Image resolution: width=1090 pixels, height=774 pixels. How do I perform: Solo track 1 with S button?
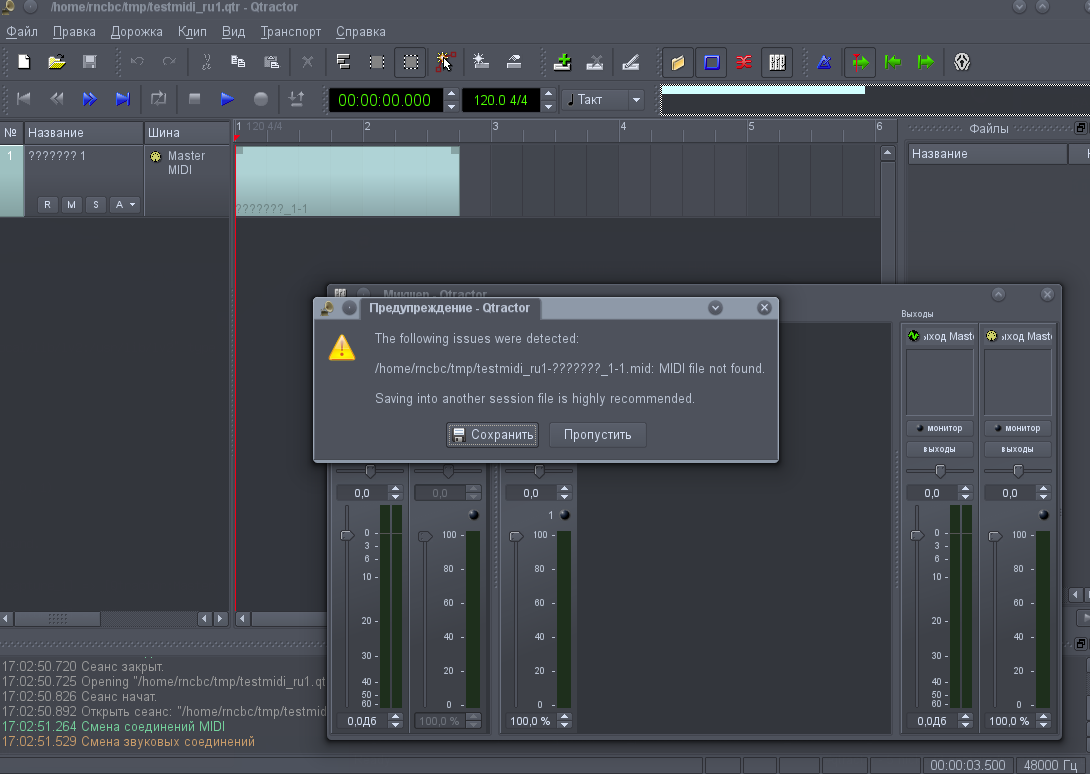[x=96, y=204]
